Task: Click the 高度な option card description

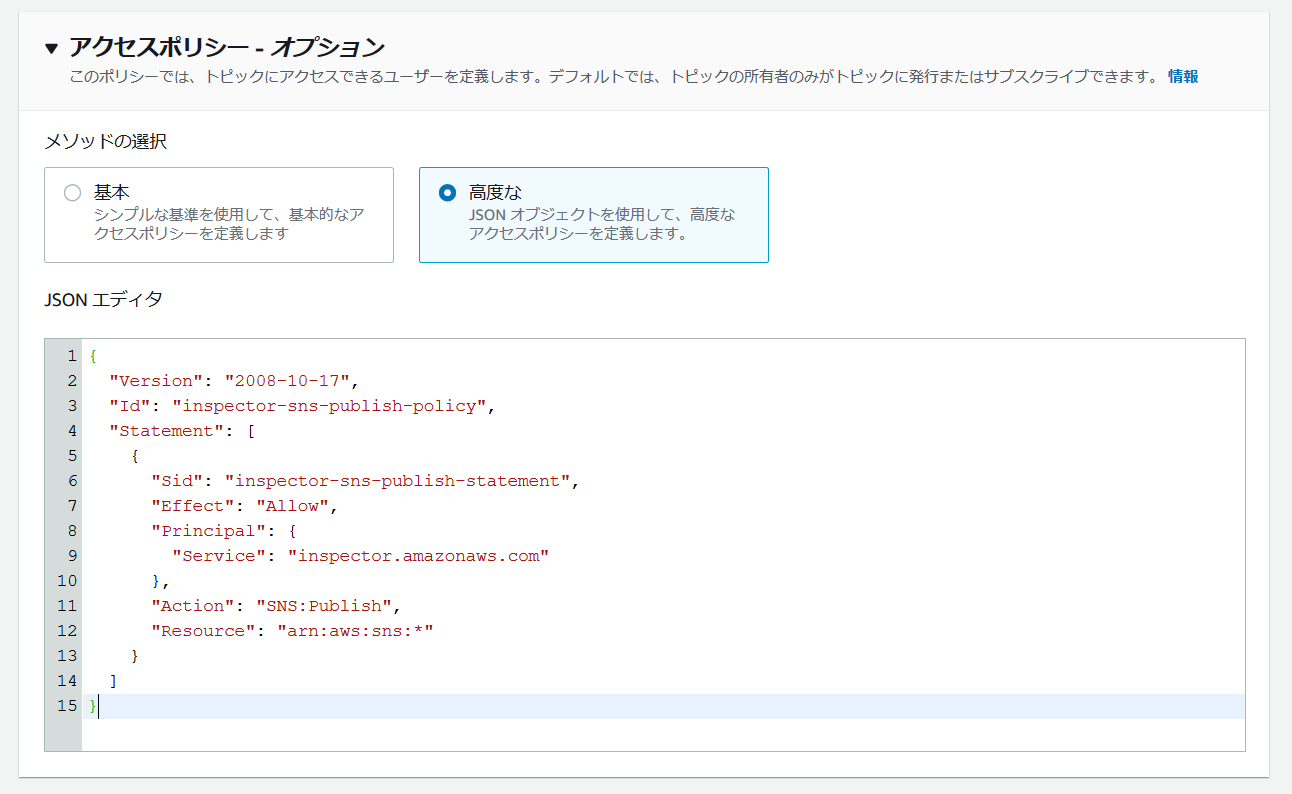Action: [x=602, y=224]
